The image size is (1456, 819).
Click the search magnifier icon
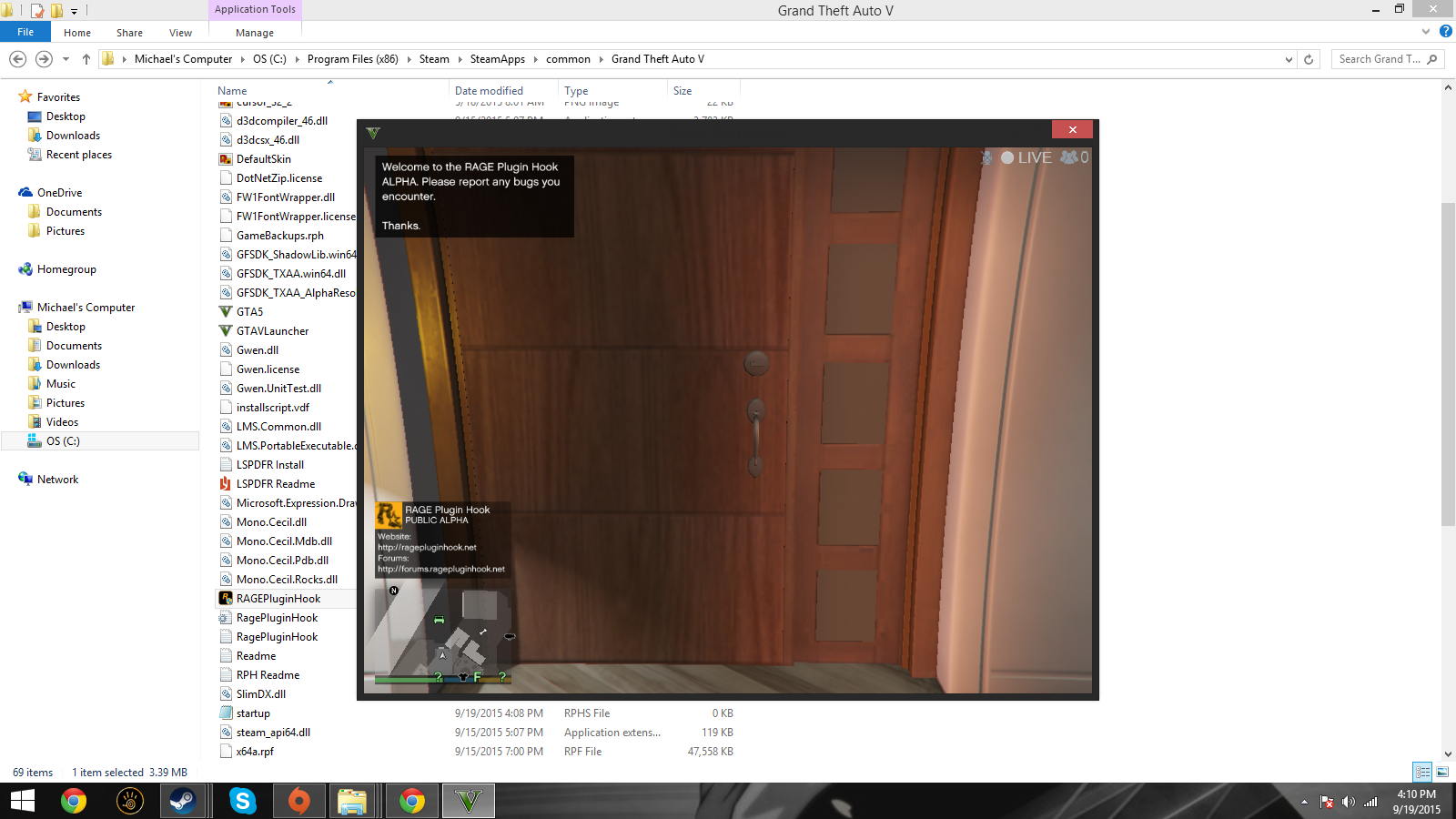point(1432,59)
